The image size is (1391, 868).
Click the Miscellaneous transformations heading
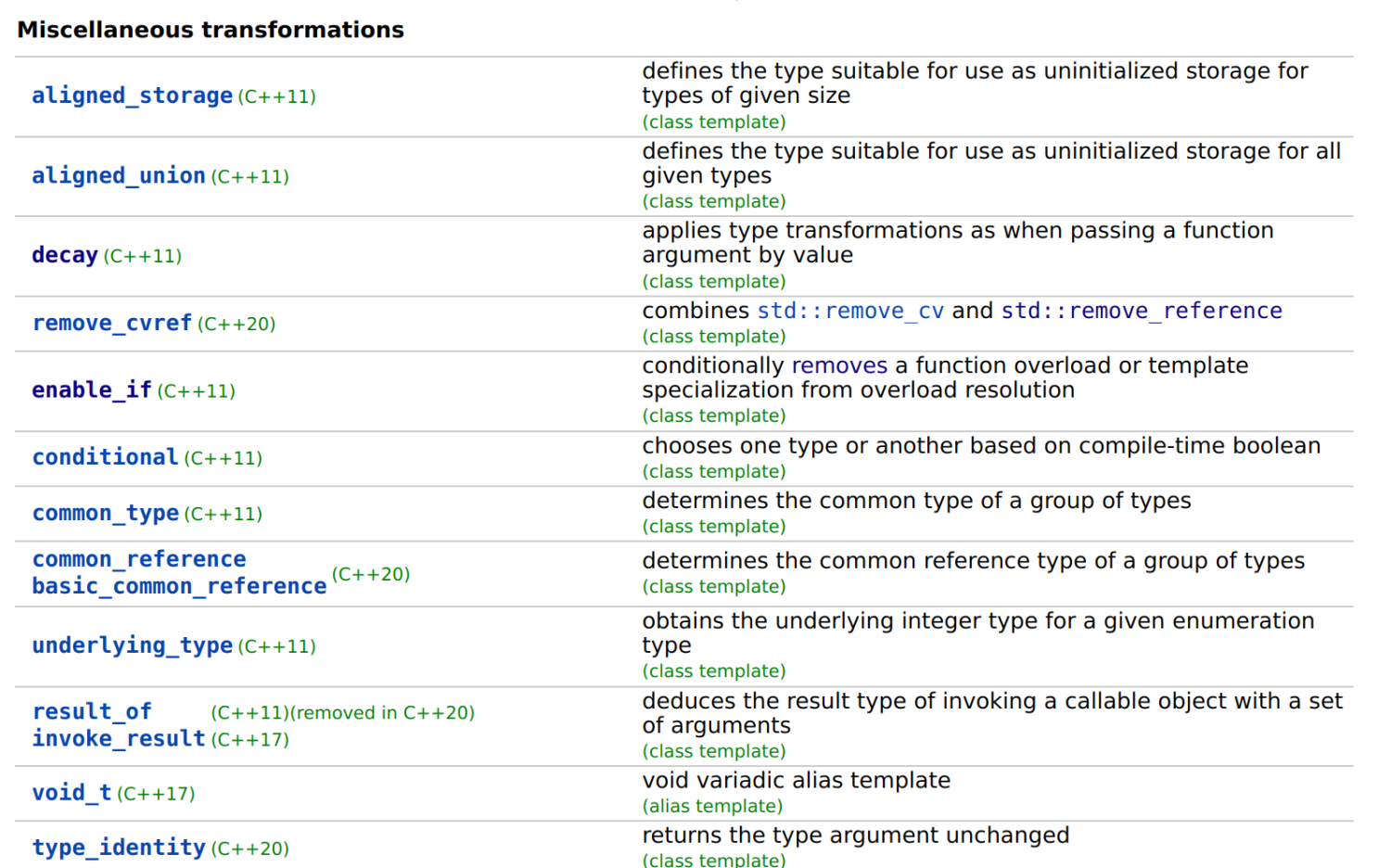pos(211,30)
